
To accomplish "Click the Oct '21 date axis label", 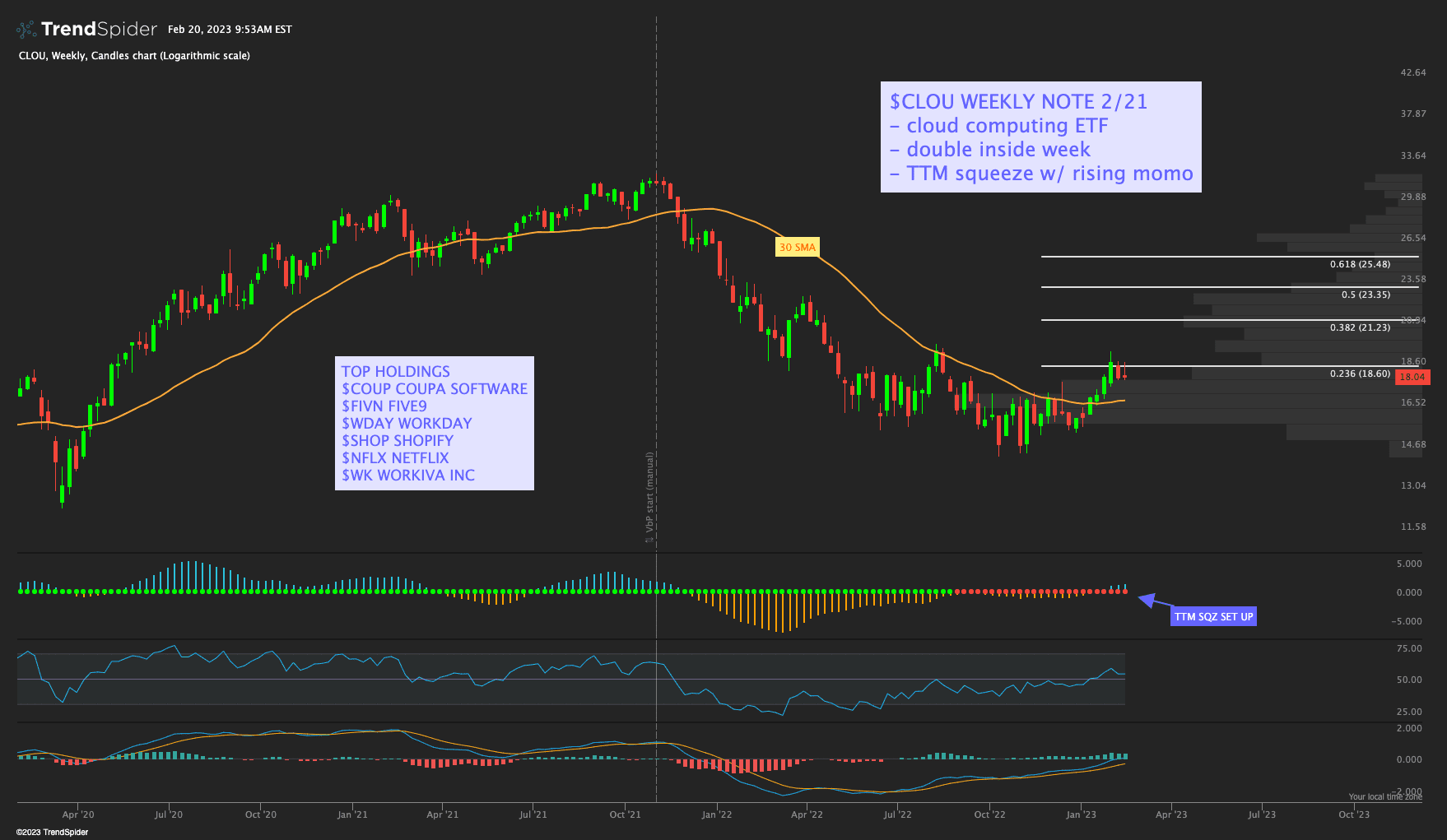I will (625, 814).
